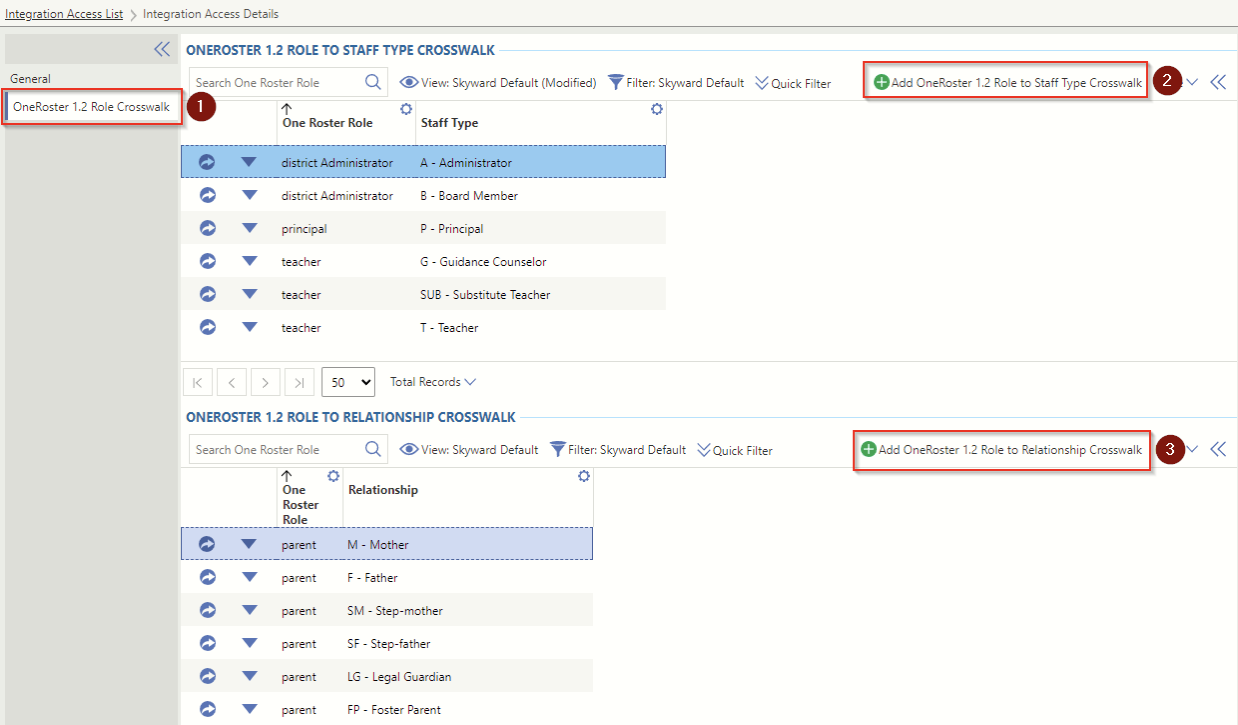This screenshot has width=1238, height=725.
Task: Expand the P - Principal row menu
Action: pyautogui.click(x=249, y=228)
